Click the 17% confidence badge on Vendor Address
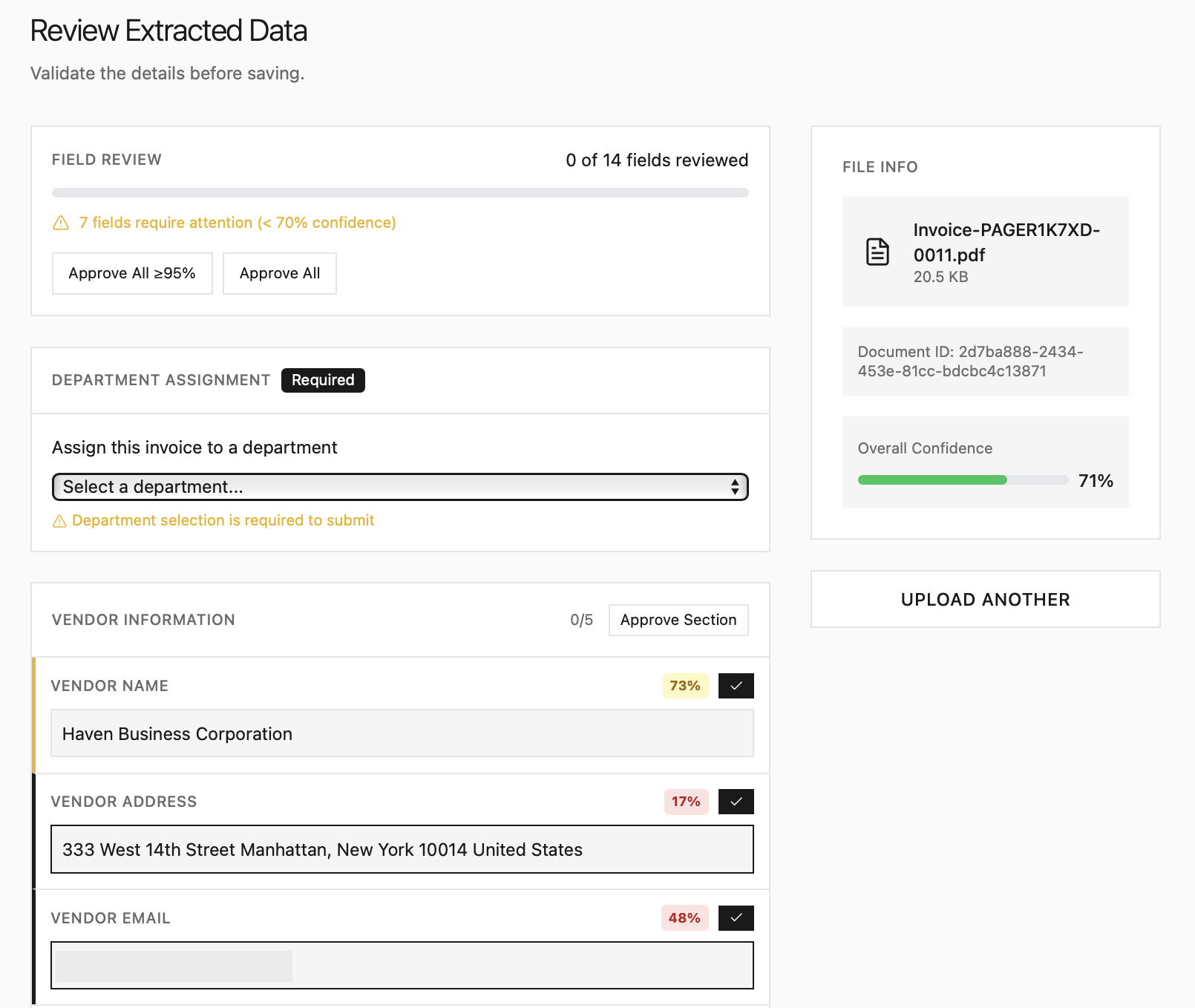1195x1008 pixels. pyautogui.click(x=684, y=802)
